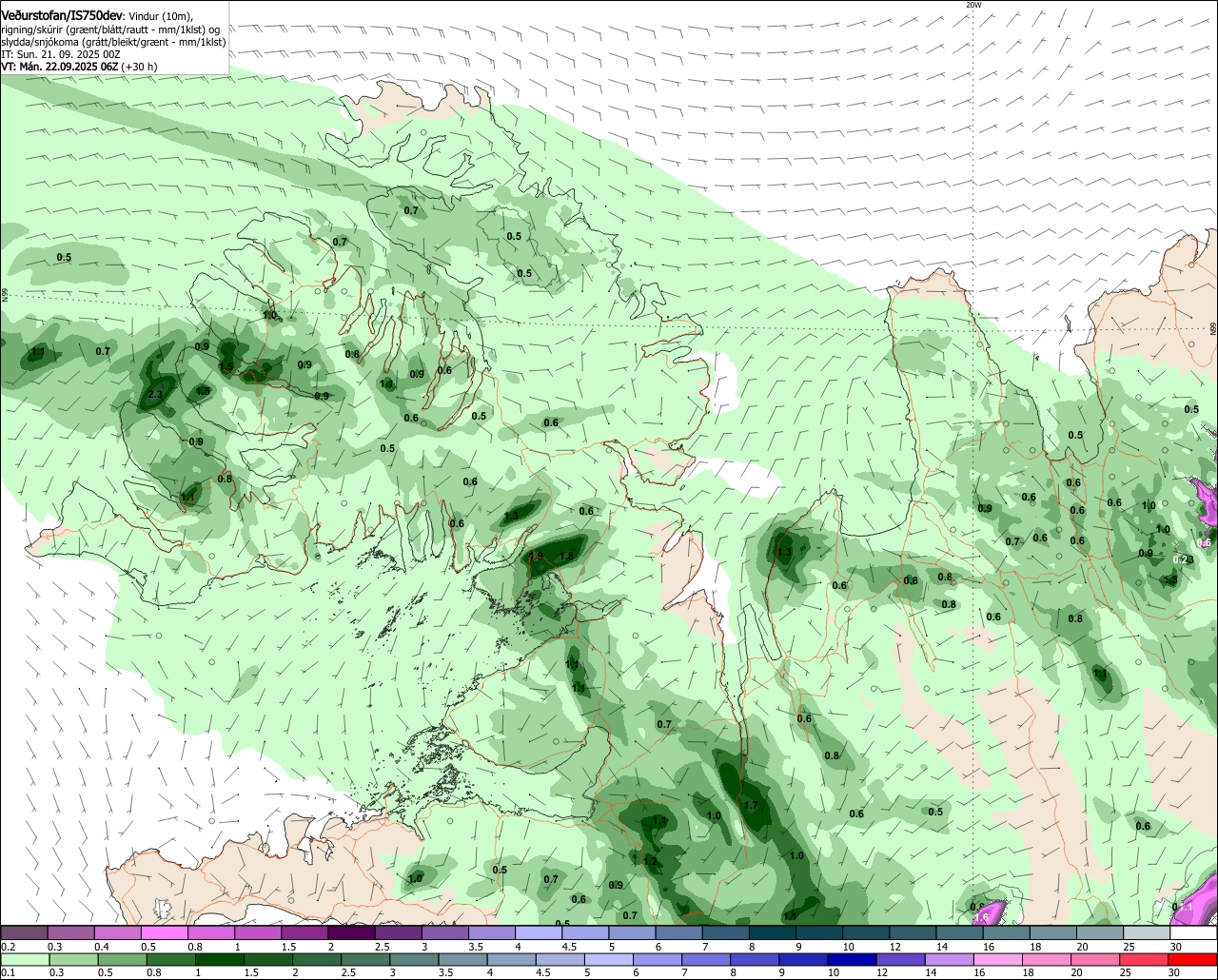Click the 'VT: Mán. 22.09.2025 06Z (+30 h)' line

click(x=79, y=67)
